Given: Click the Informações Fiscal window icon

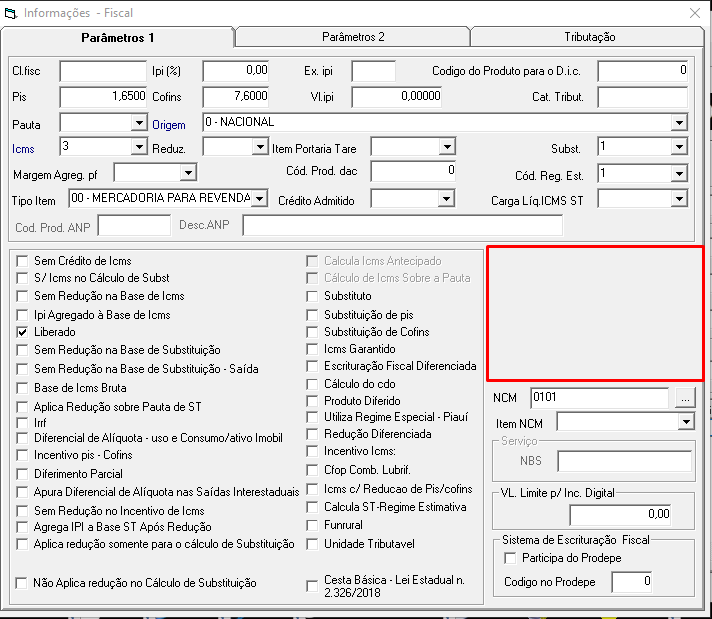Looking at the screenshot, I should click(10, 13).
